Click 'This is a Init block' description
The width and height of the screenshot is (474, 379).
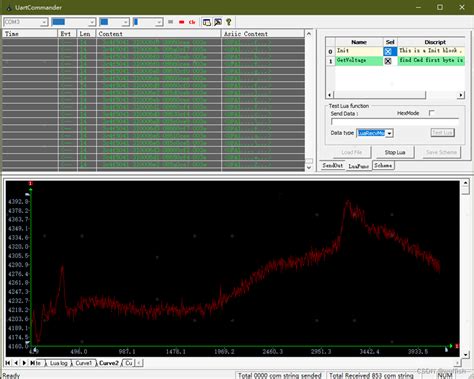click(431, 51)
